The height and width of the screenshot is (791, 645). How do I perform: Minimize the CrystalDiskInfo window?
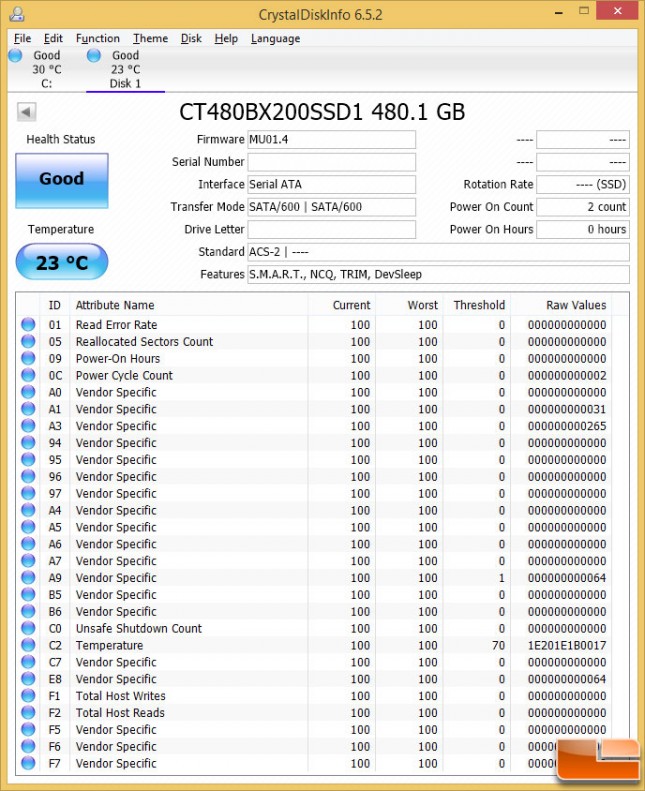click(x=559, y=13)
